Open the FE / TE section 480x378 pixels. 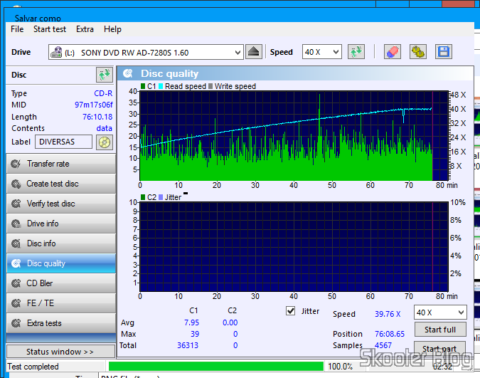click(x=61, y=303)
